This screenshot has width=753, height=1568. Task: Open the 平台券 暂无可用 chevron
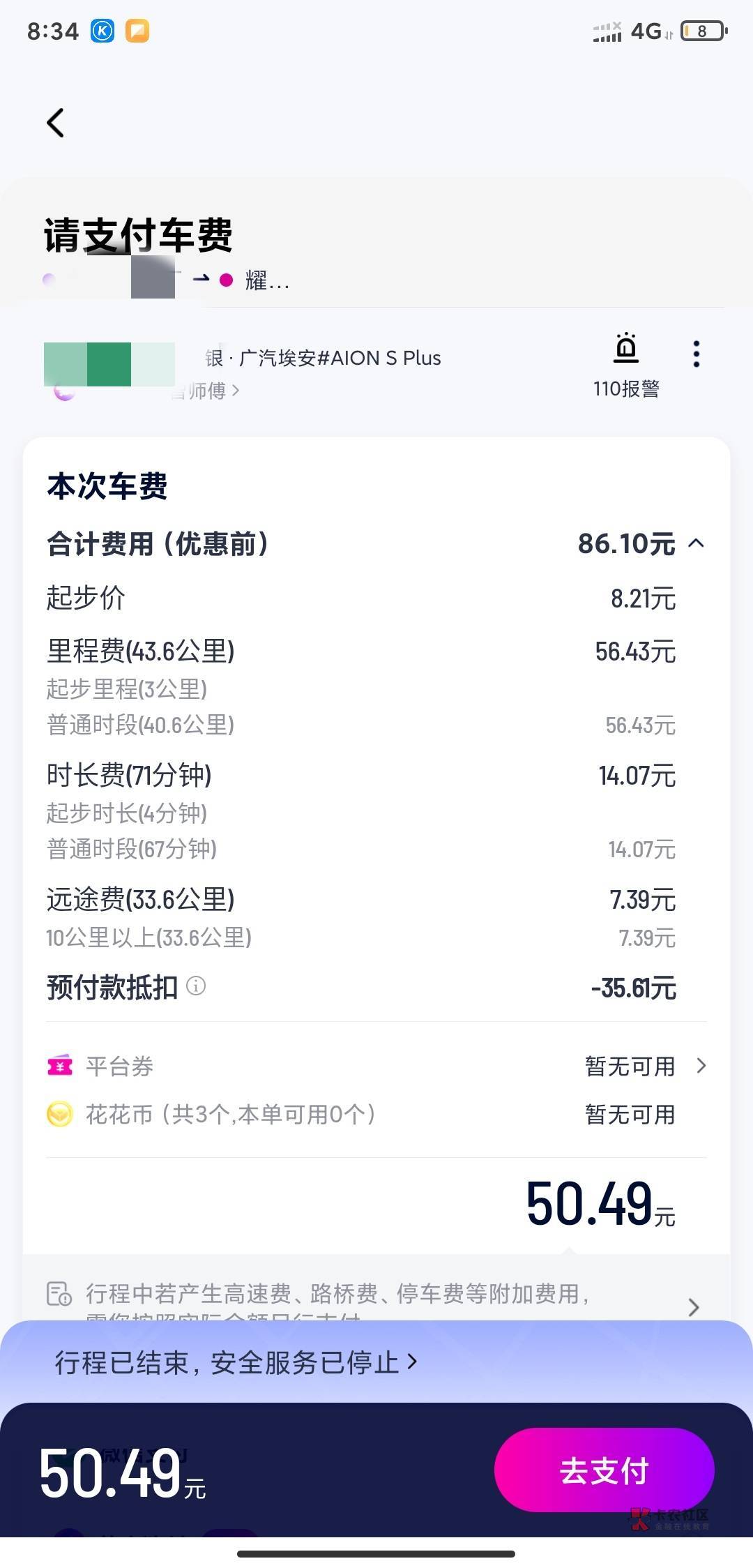tap(701, 1066)
